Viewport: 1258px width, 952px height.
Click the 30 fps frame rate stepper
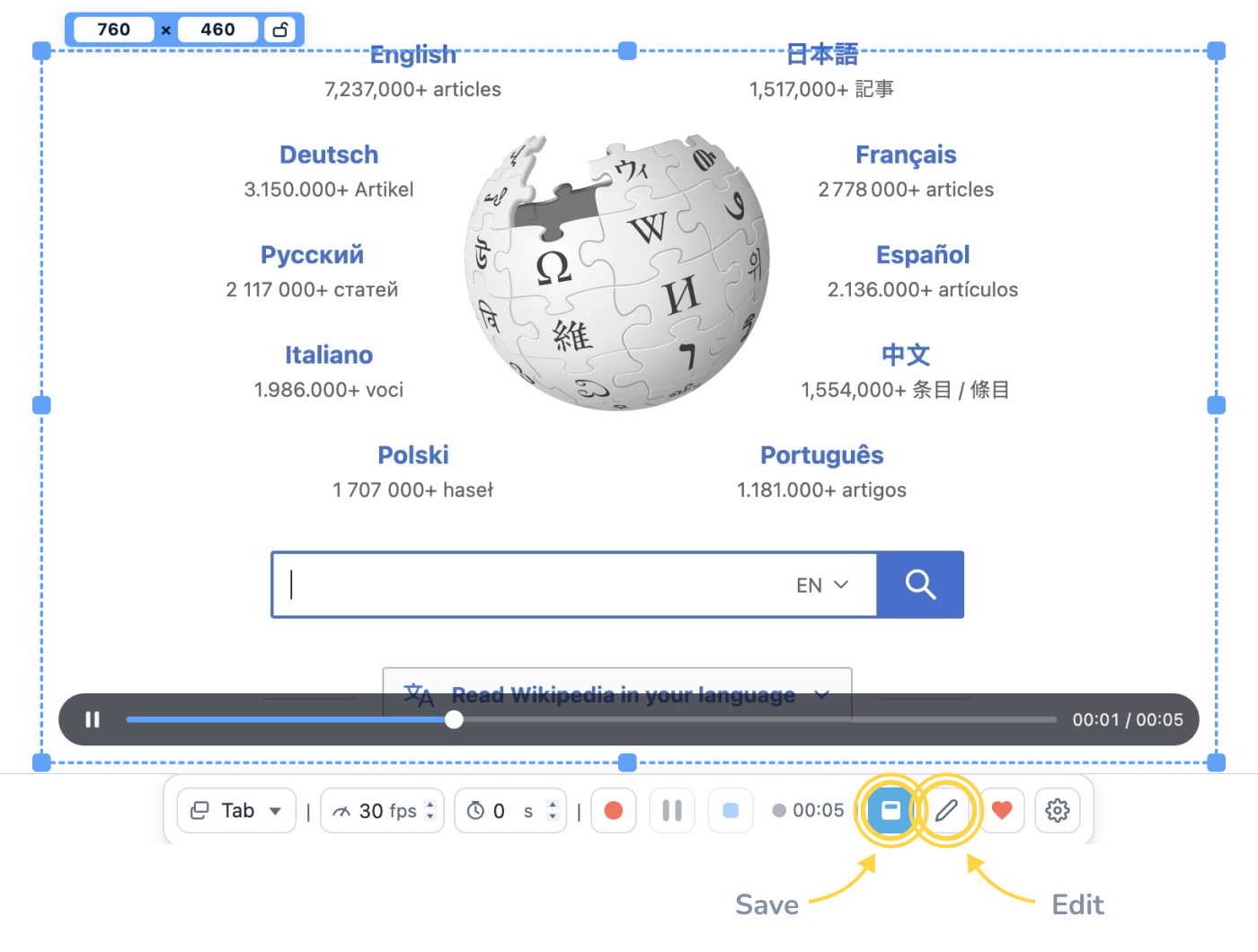tap(430, 811)
